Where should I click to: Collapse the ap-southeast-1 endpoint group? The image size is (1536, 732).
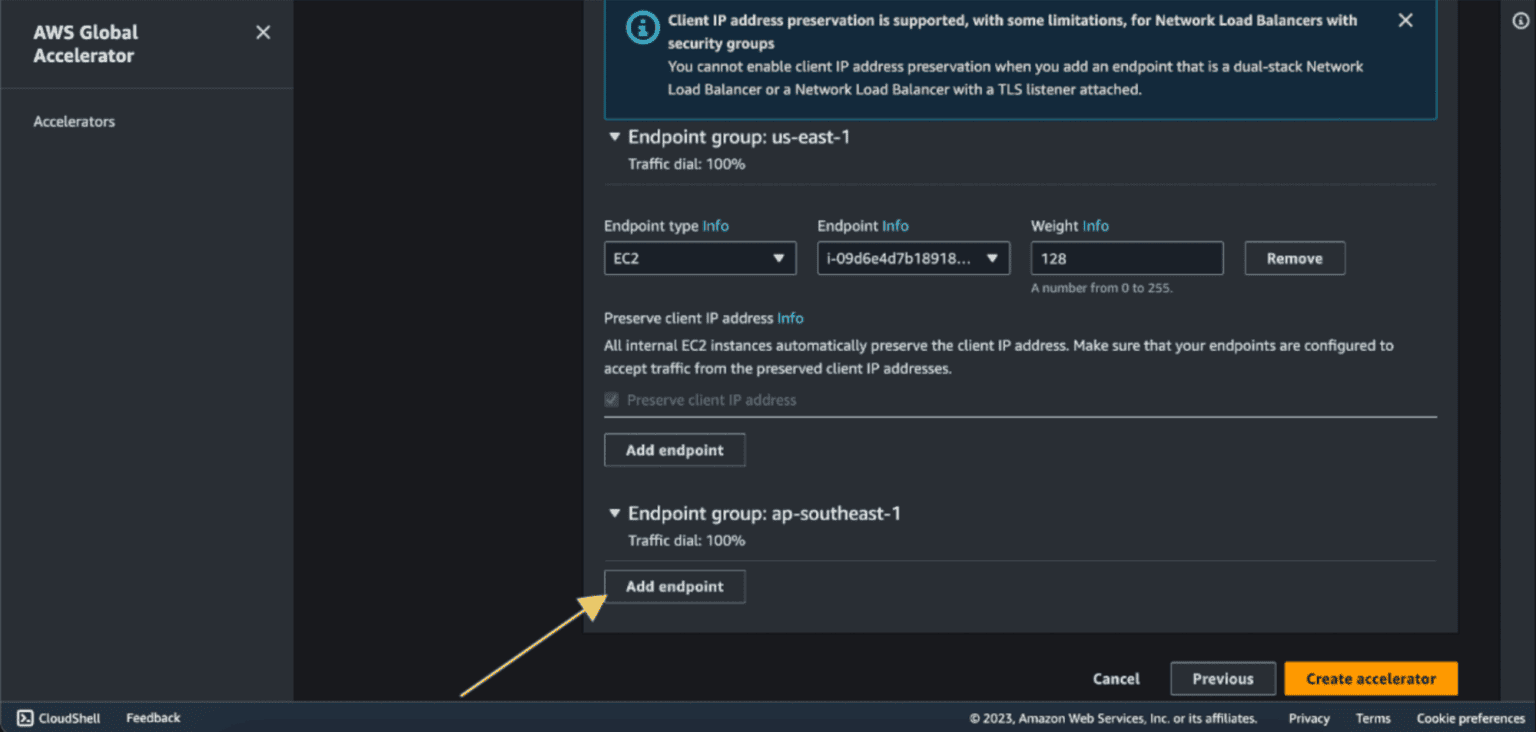coord(614,513)
